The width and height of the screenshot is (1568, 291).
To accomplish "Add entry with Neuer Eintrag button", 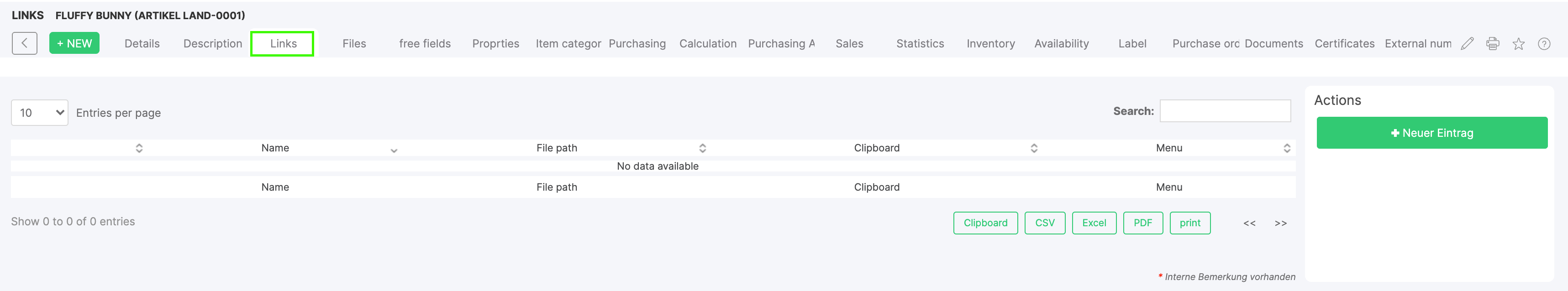I will click(x=1431, y=132).
